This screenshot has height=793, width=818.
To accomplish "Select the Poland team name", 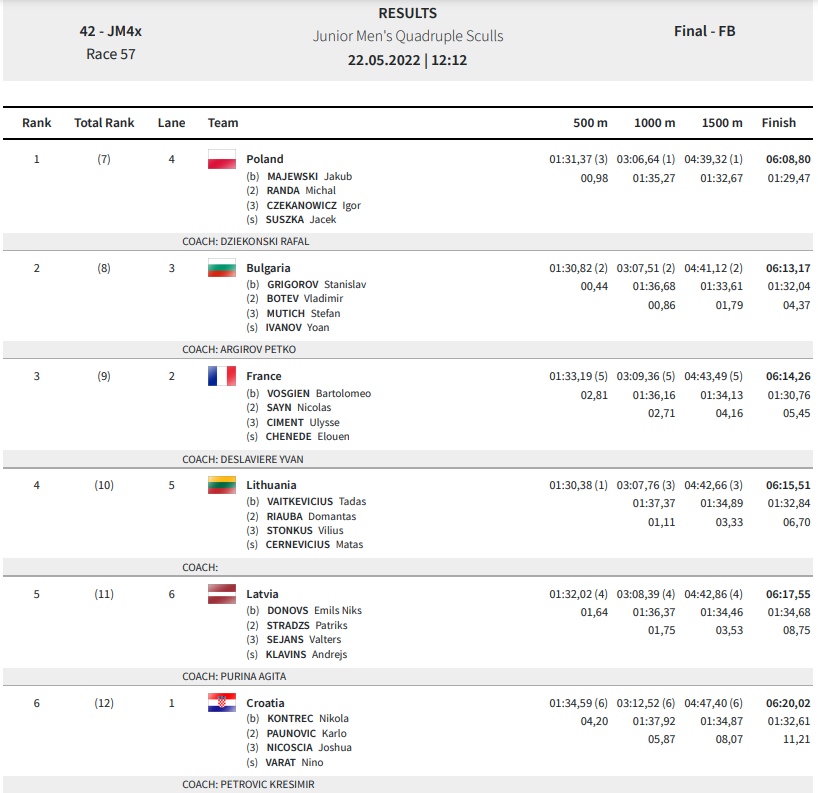I will [265, 159].
